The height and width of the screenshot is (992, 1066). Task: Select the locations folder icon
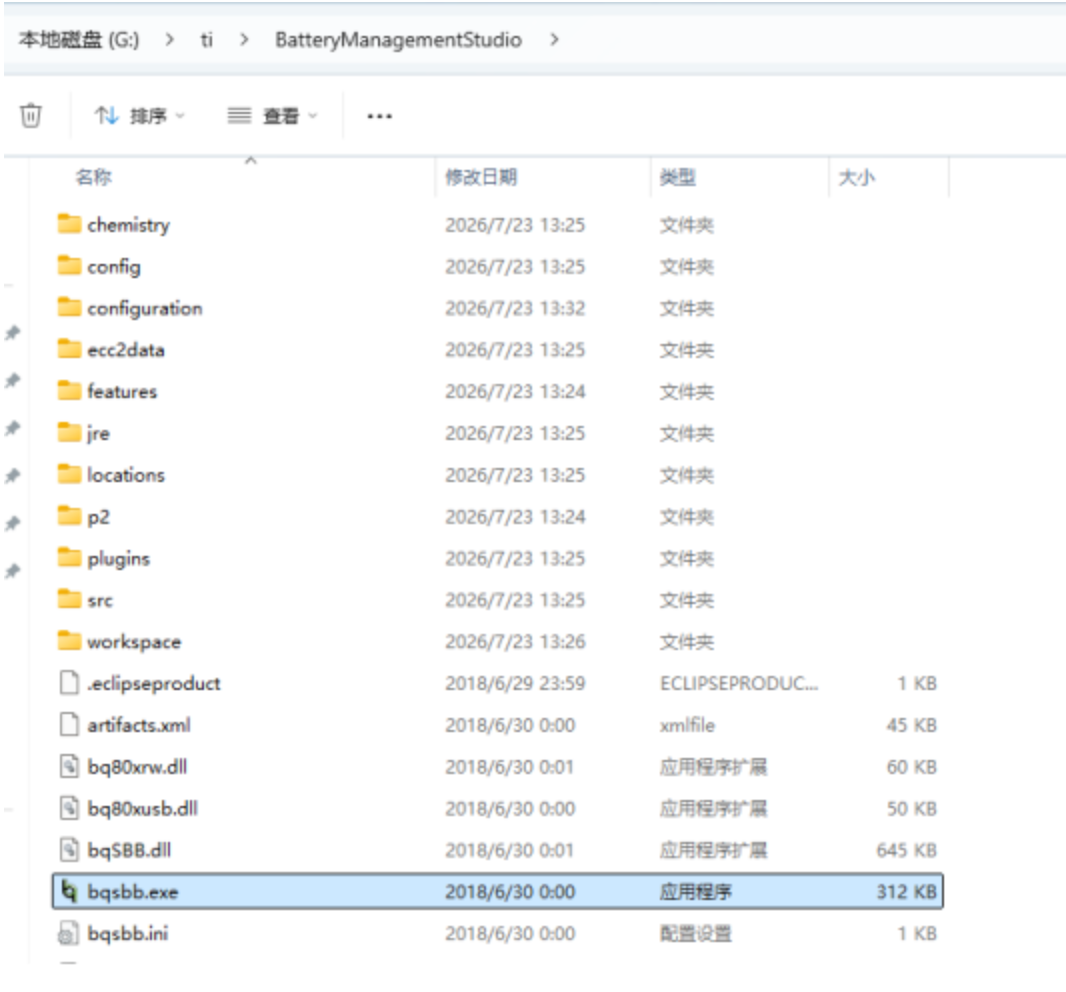click(x=69, y=474)
